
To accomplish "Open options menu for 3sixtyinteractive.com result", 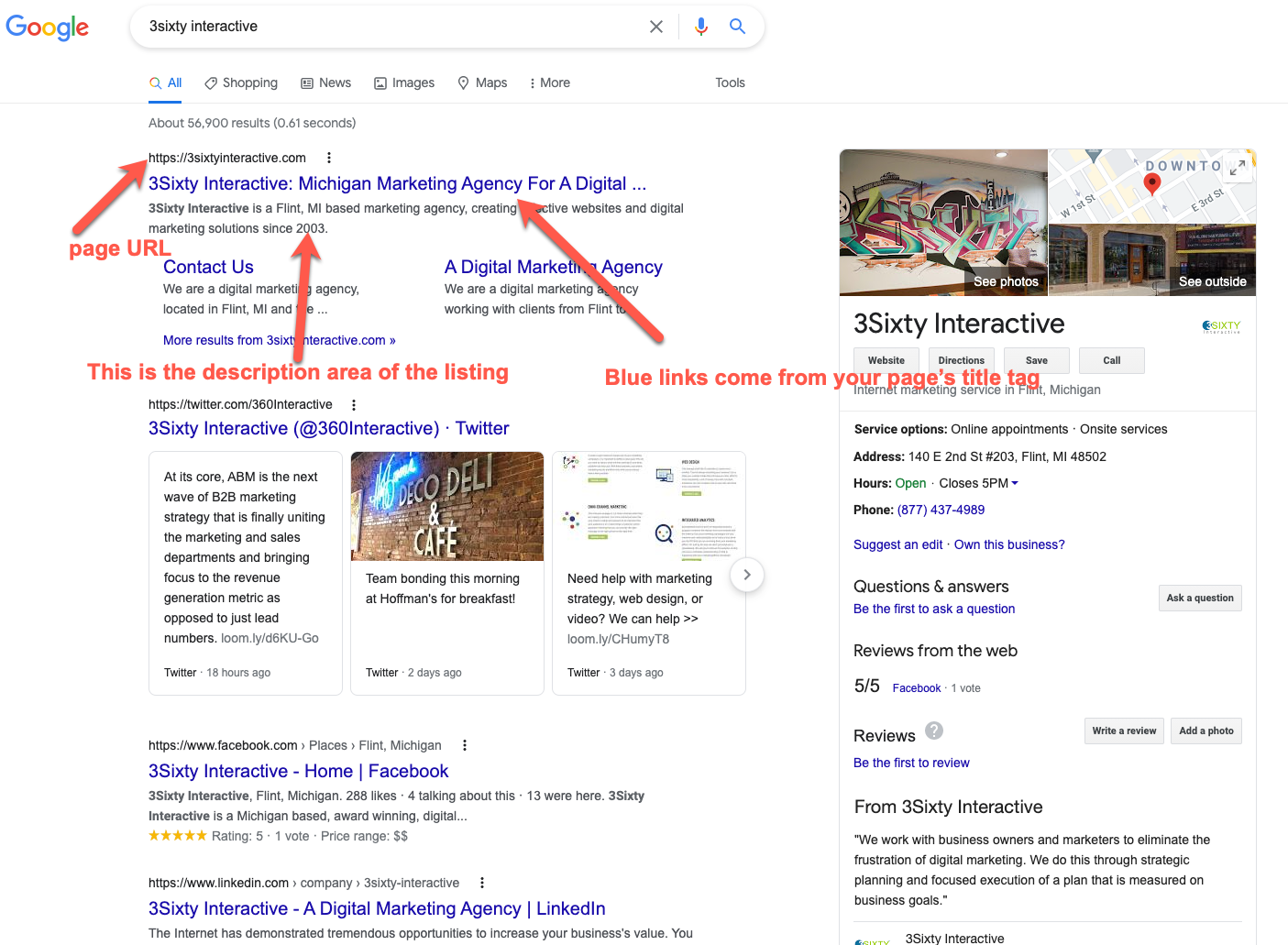I will [x=329, y=158].
